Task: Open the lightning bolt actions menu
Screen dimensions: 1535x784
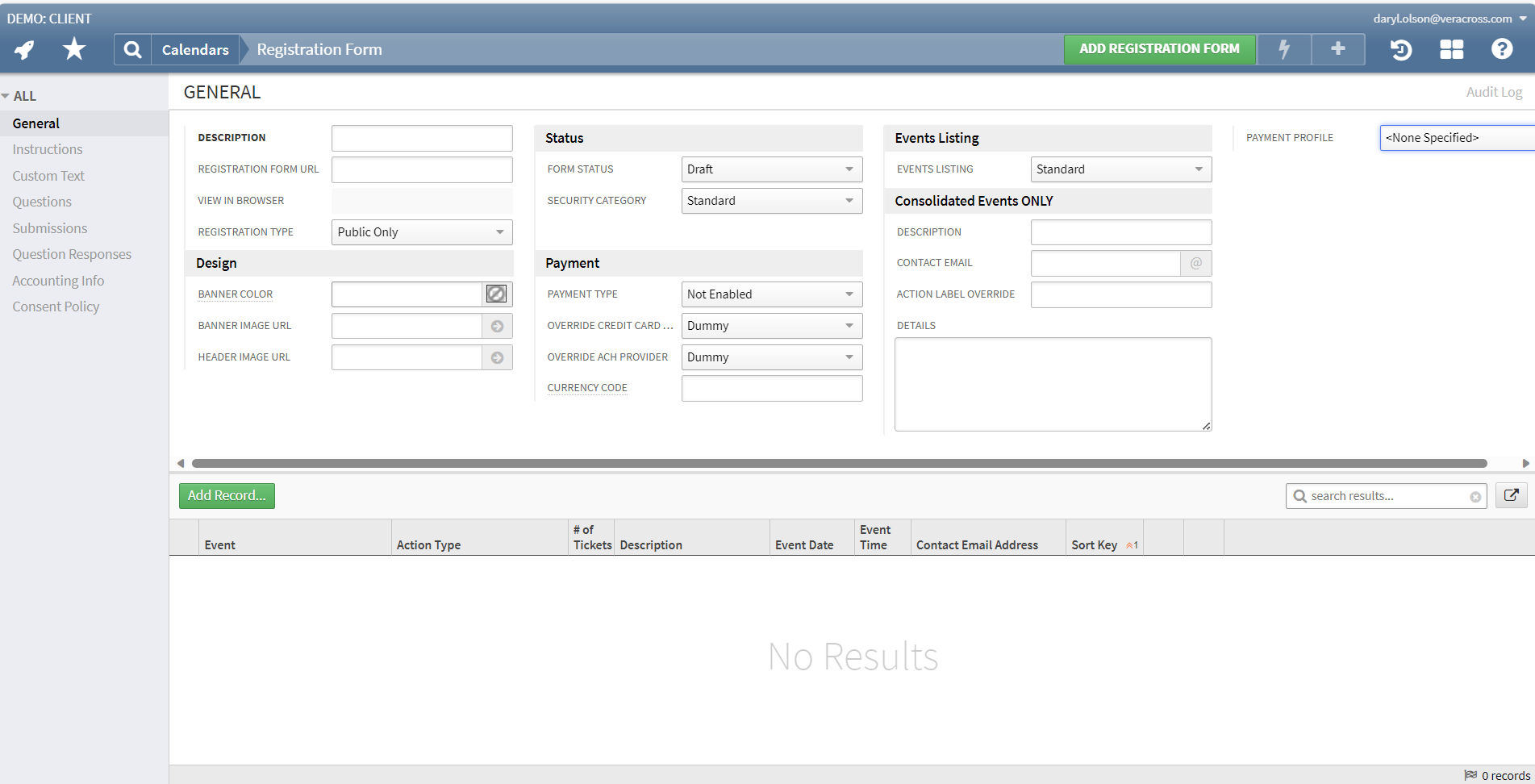Action: [x=1284, y=49]
